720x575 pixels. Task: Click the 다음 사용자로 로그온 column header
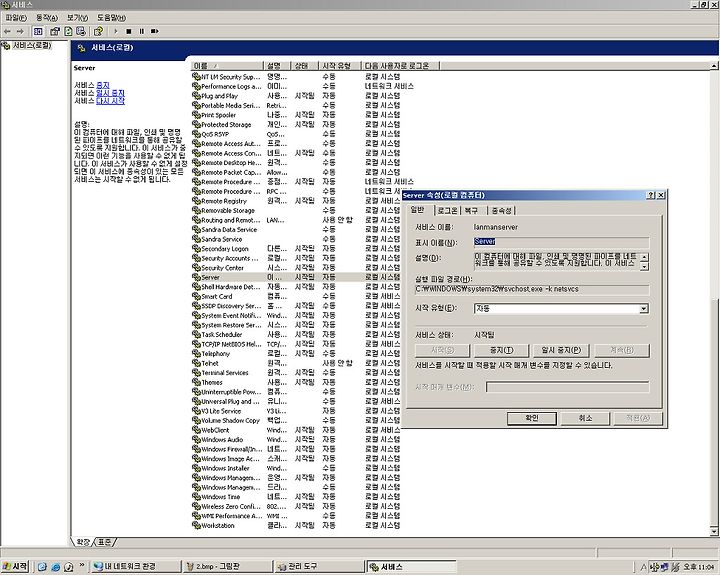point(400,66)
